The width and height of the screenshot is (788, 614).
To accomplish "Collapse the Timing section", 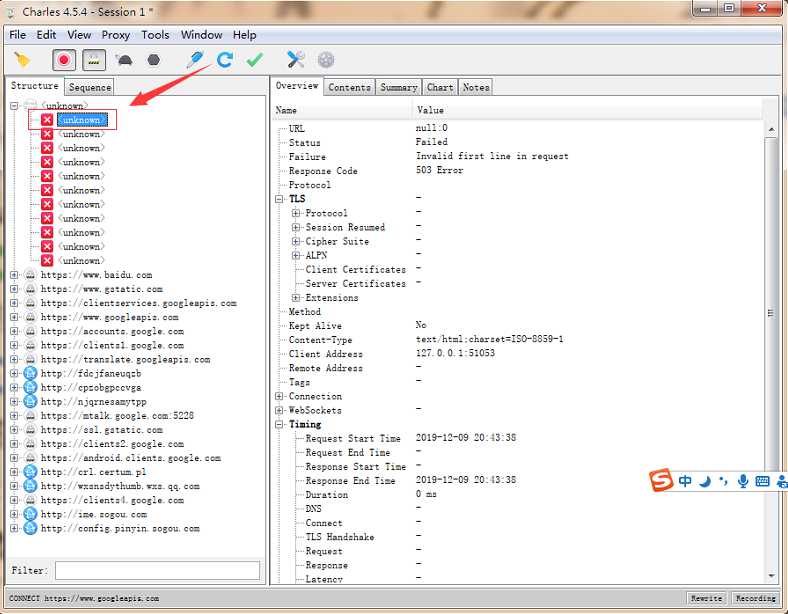I will click(x=279, y=424).
